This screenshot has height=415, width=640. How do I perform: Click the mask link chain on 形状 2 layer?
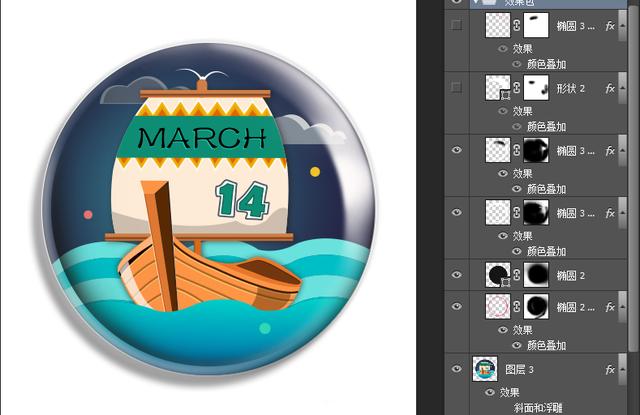click(517, 88)
